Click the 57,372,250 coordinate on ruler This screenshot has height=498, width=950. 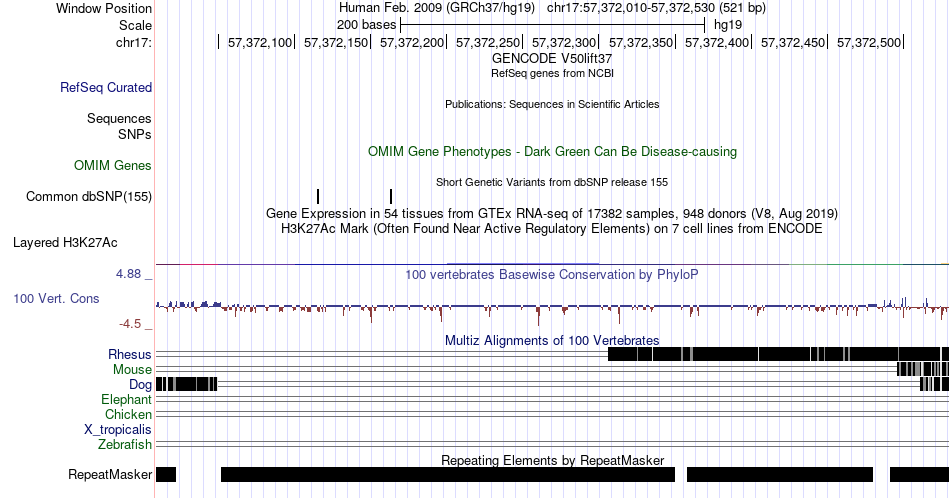[488, 42]
